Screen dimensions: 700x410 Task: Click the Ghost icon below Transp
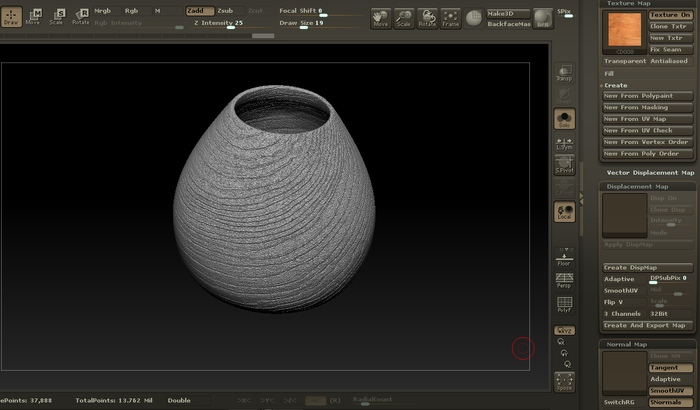coord(564,96)
